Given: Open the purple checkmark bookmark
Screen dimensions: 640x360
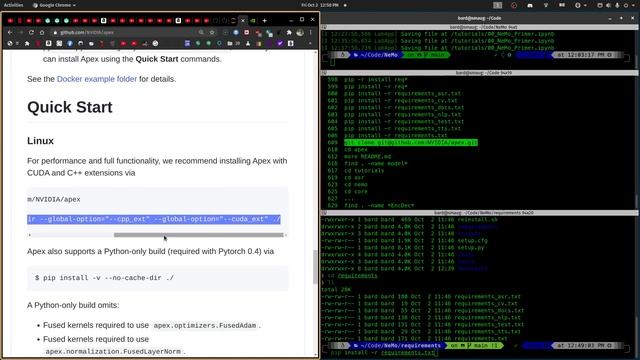Looking at the screenshot, I should 280,43.
